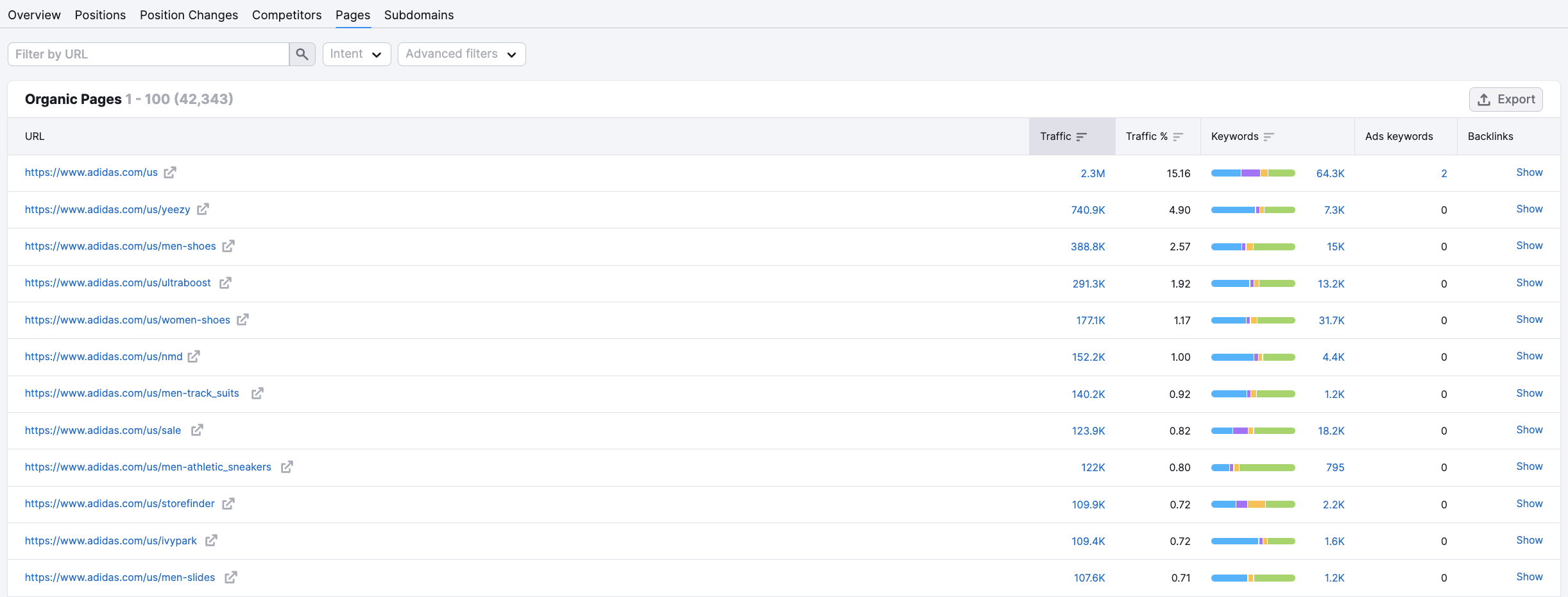Click the search magnifier icon button
The width and height of the screenshot is (1568, 597).
tap(302, 55)
